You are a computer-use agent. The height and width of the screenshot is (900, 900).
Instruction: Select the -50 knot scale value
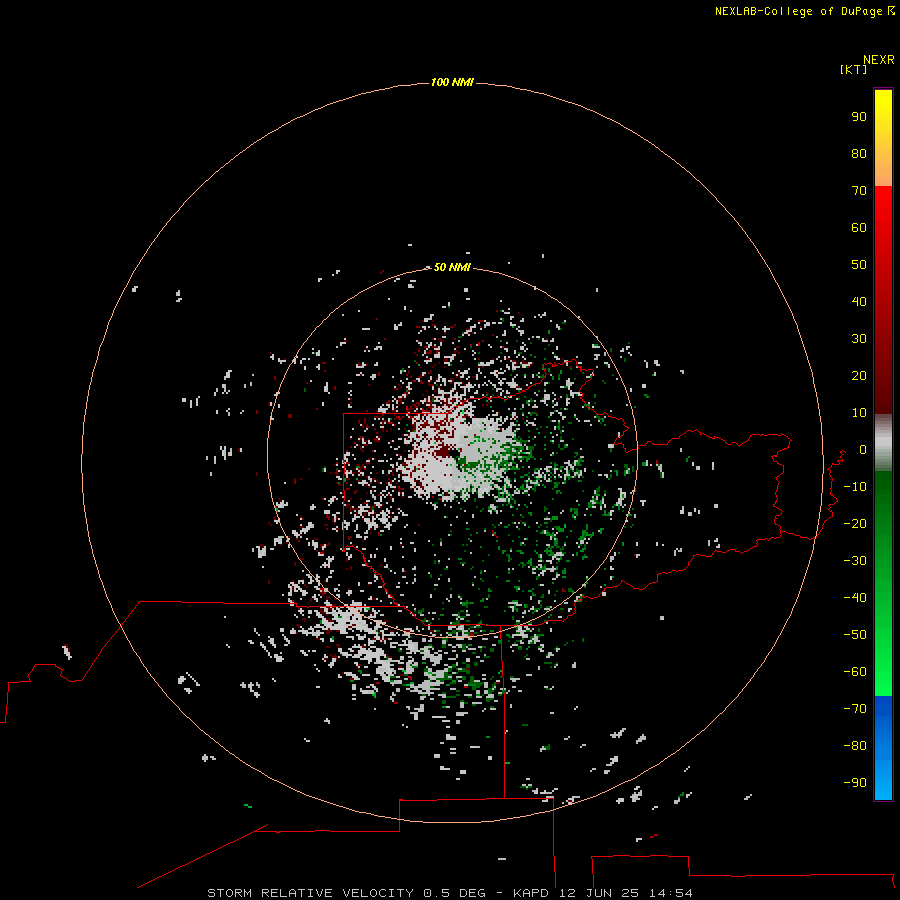(855, 635)
